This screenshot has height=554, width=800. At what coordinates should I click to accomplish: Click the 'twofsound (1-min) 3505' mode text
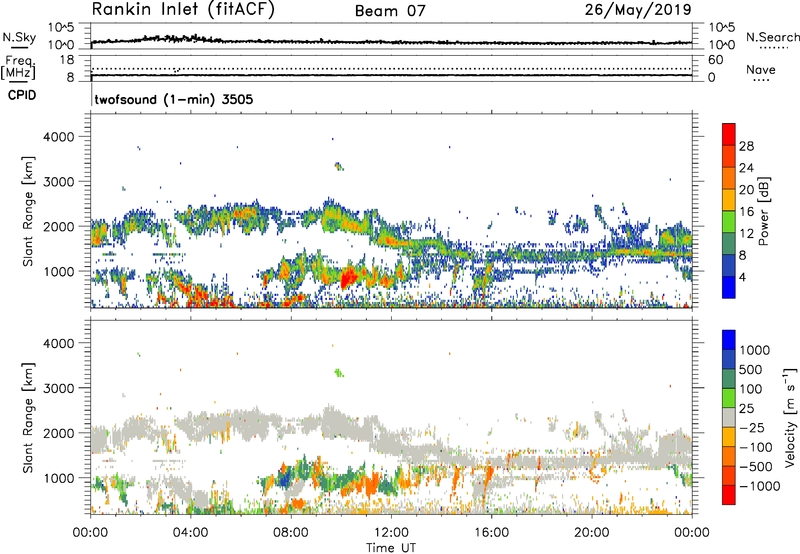(x=174, y=99)
